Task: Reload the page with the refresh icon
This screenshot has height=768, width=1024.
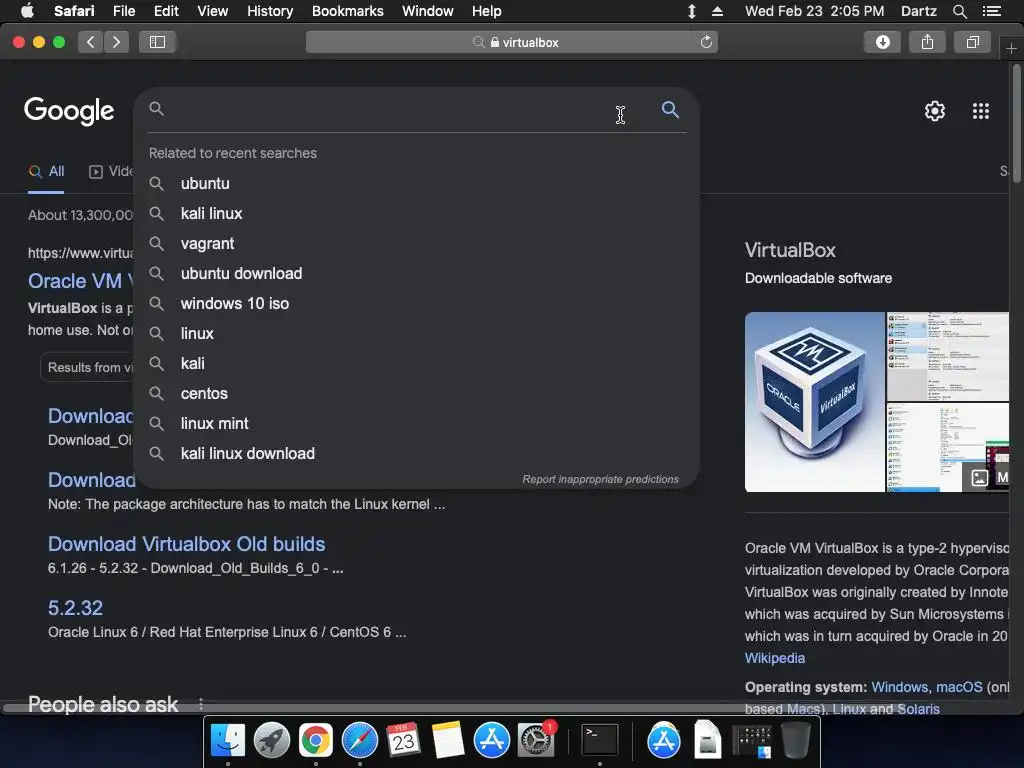Action: (706, 42)
